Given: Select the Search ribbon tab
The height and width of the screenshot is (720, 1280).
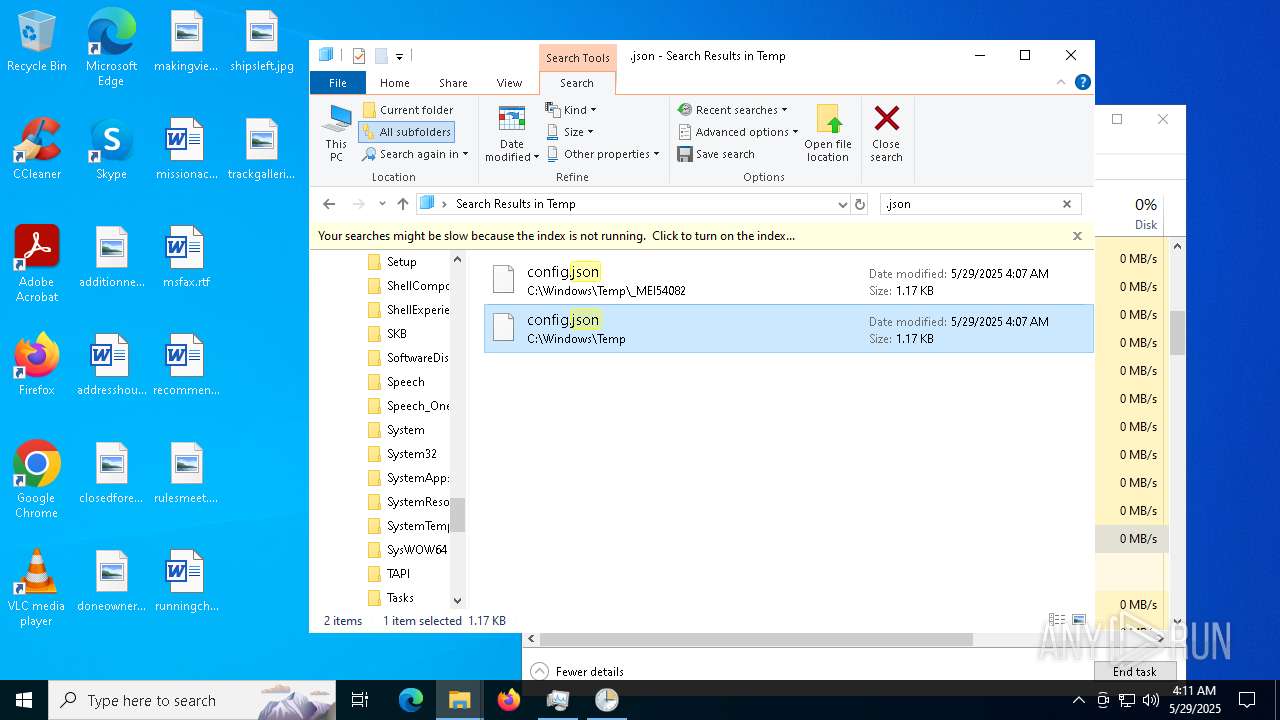Looking at the screenshot, I should coord(576,83).
